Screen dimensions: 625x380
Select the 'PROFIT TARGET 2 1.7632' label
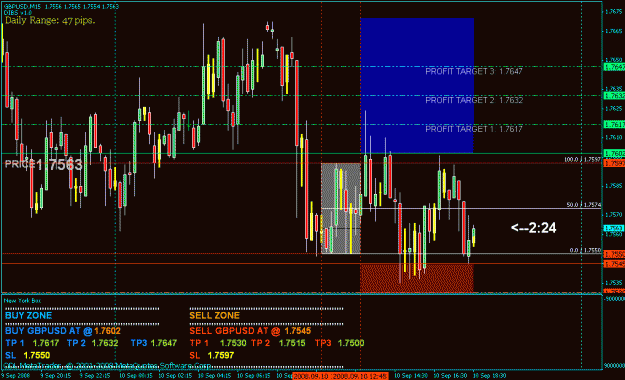pos(474,100)
